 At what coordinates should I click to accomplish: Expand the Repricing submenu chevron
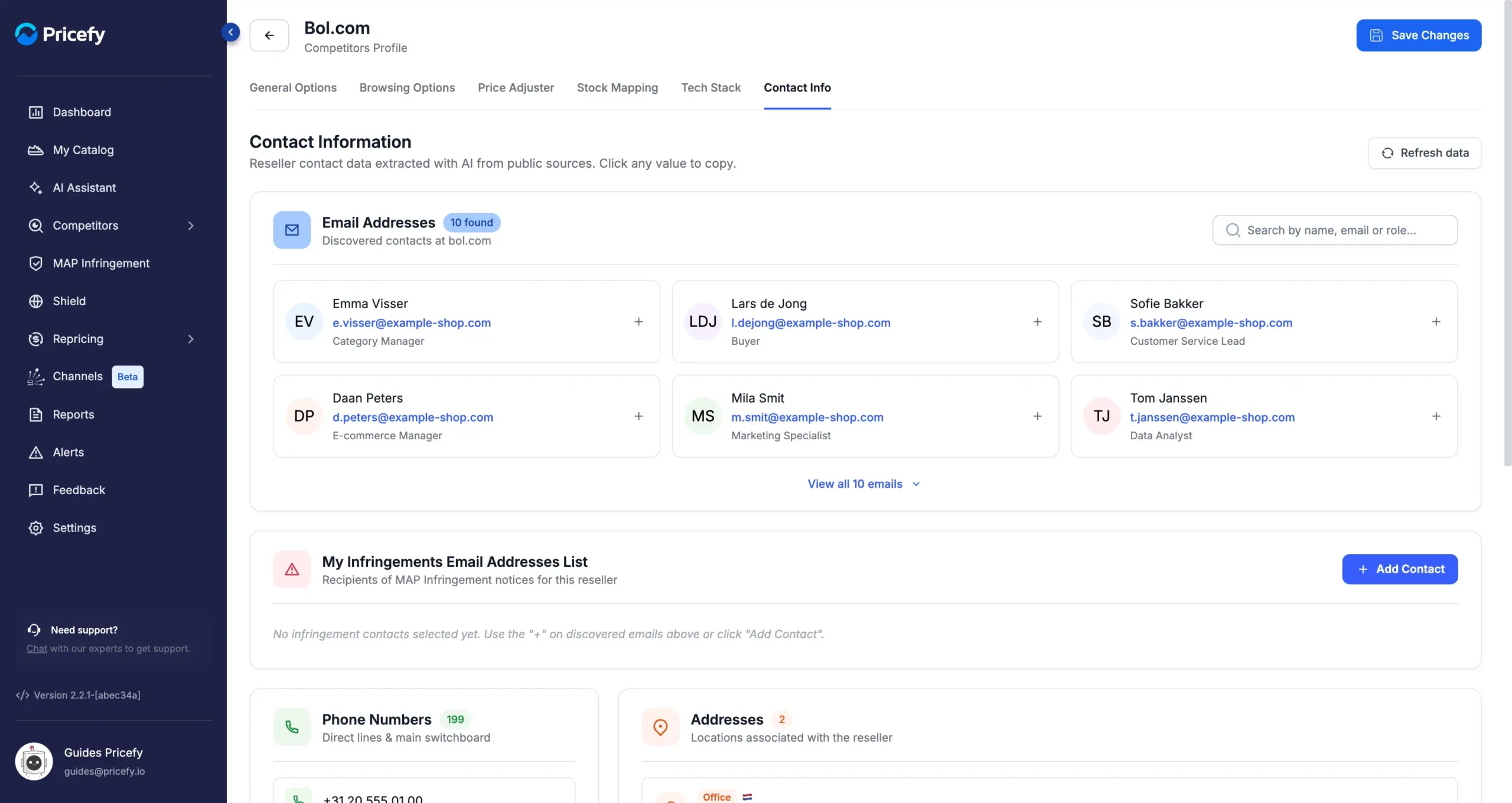point(191,339)
